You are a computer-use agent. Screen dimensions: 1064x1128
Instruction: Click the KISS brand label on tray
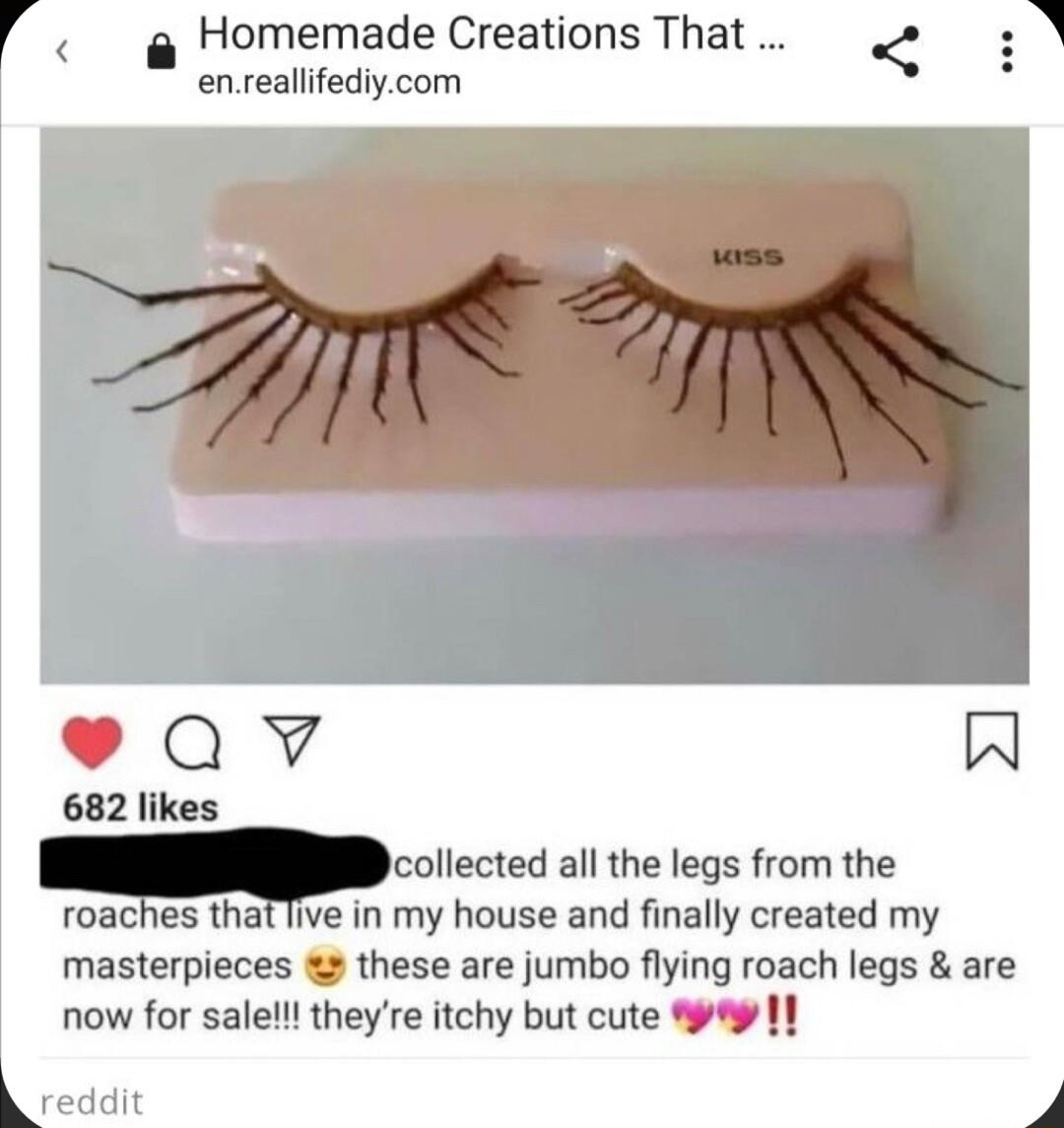tap(747, 256)
